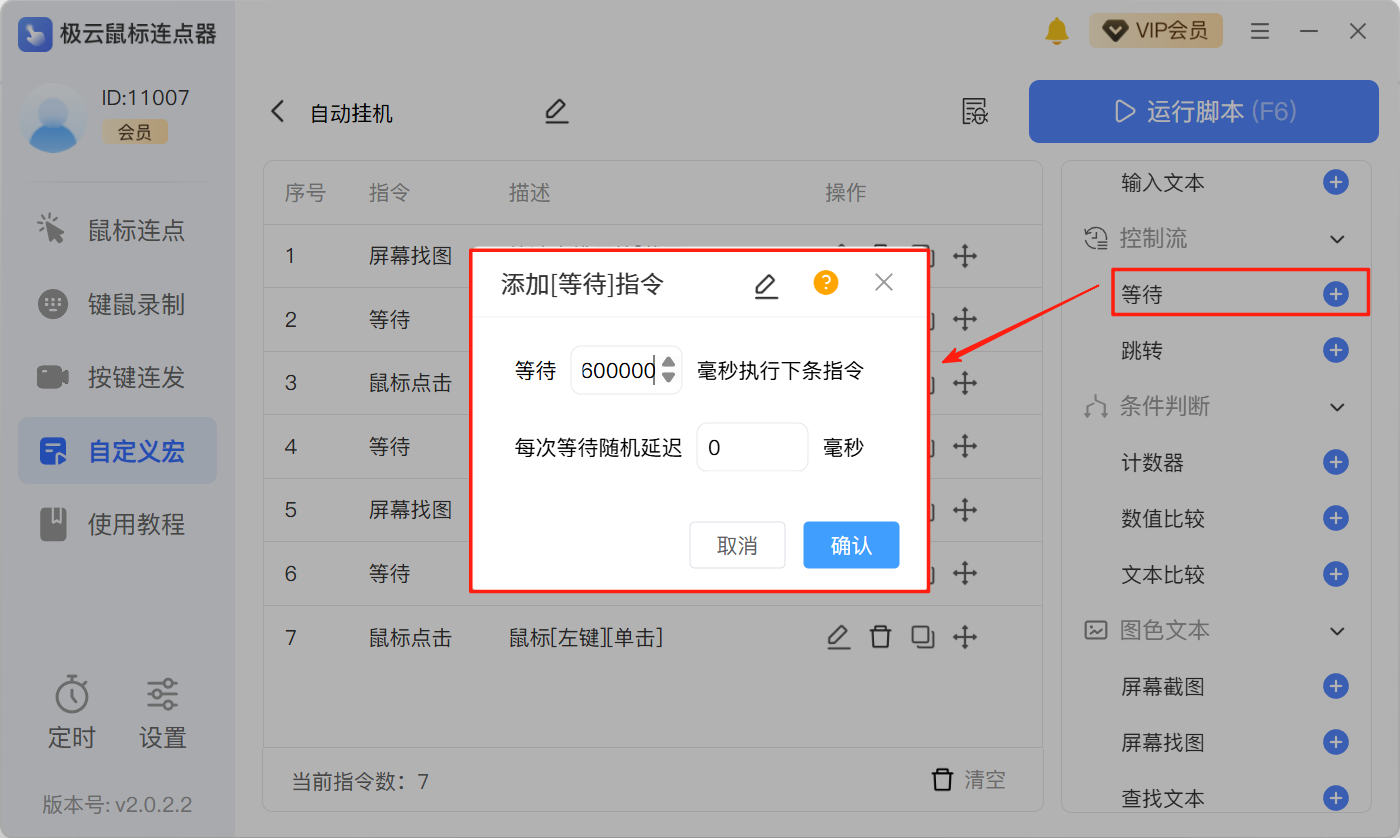Click the plus icon next to 跳转
Screen dimensions: 1400x838
click(x=1335, y=351)
